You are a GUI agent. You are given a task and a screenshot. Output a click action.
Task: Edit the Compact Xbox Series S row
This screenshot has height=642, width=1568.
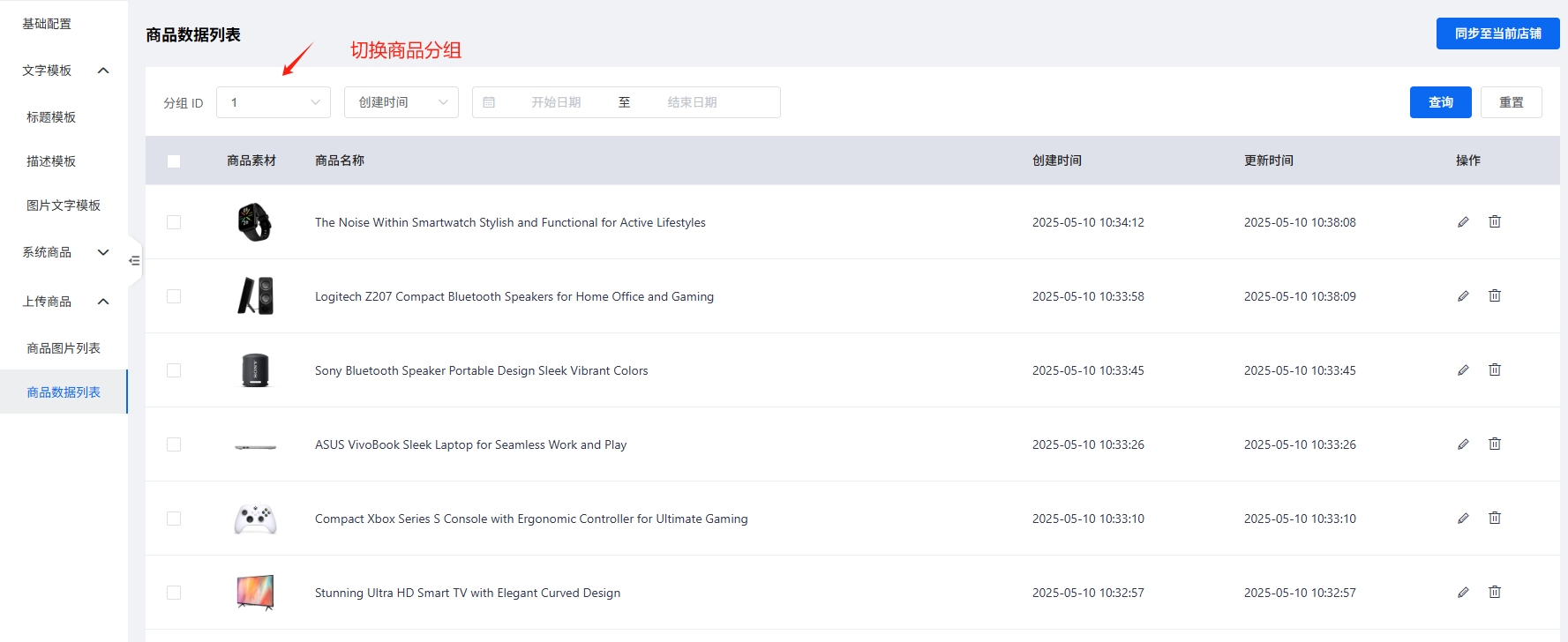coord(1463,519)
